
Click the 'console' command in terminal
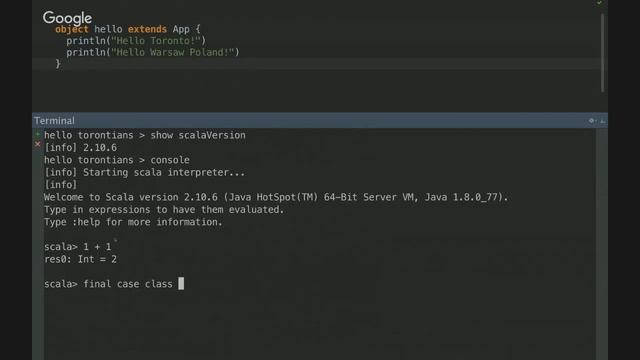click(x=170, y=160)
